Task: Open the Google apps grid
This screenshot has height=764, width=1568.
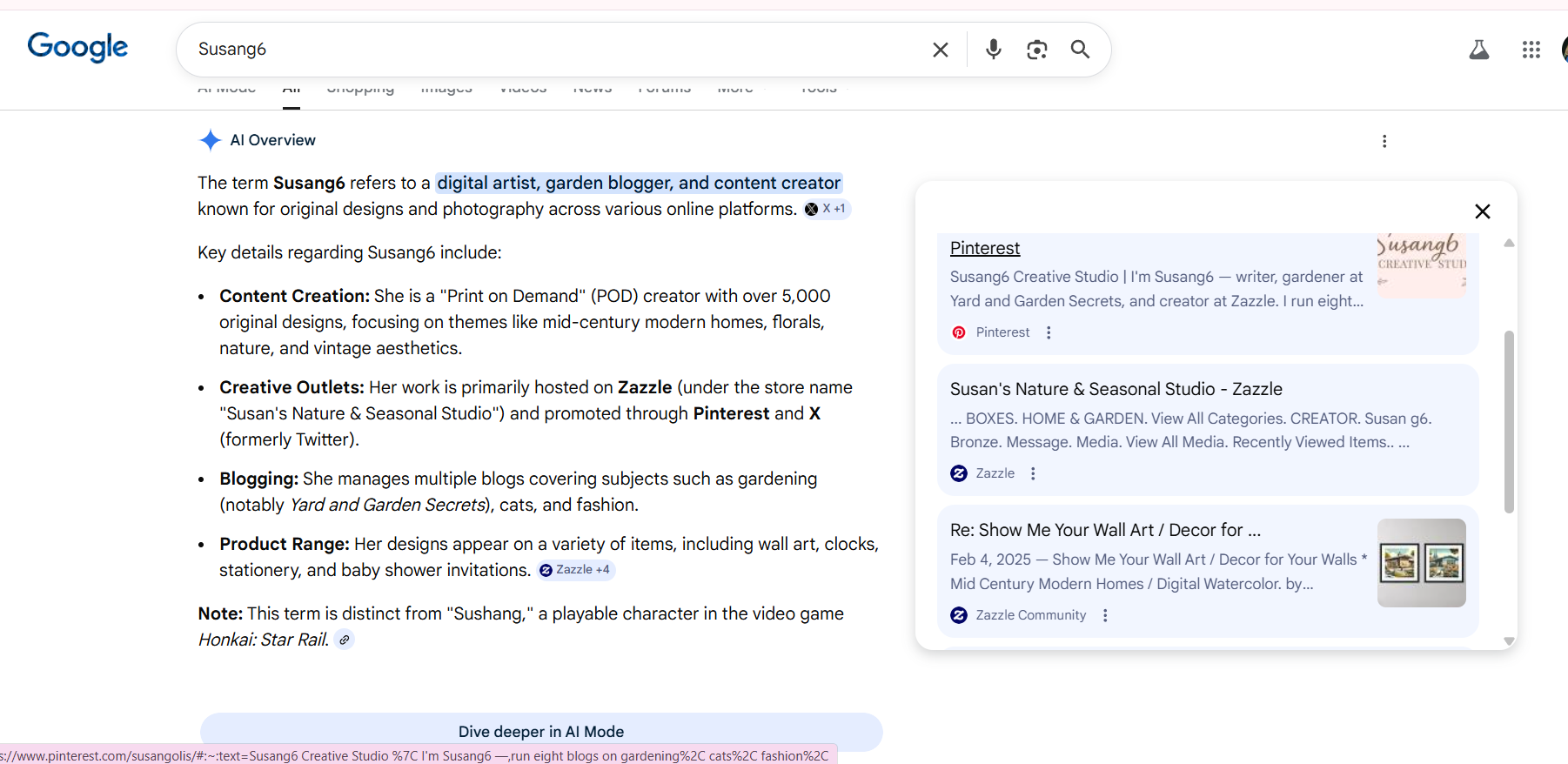Action: click(x=1531, y=50)
